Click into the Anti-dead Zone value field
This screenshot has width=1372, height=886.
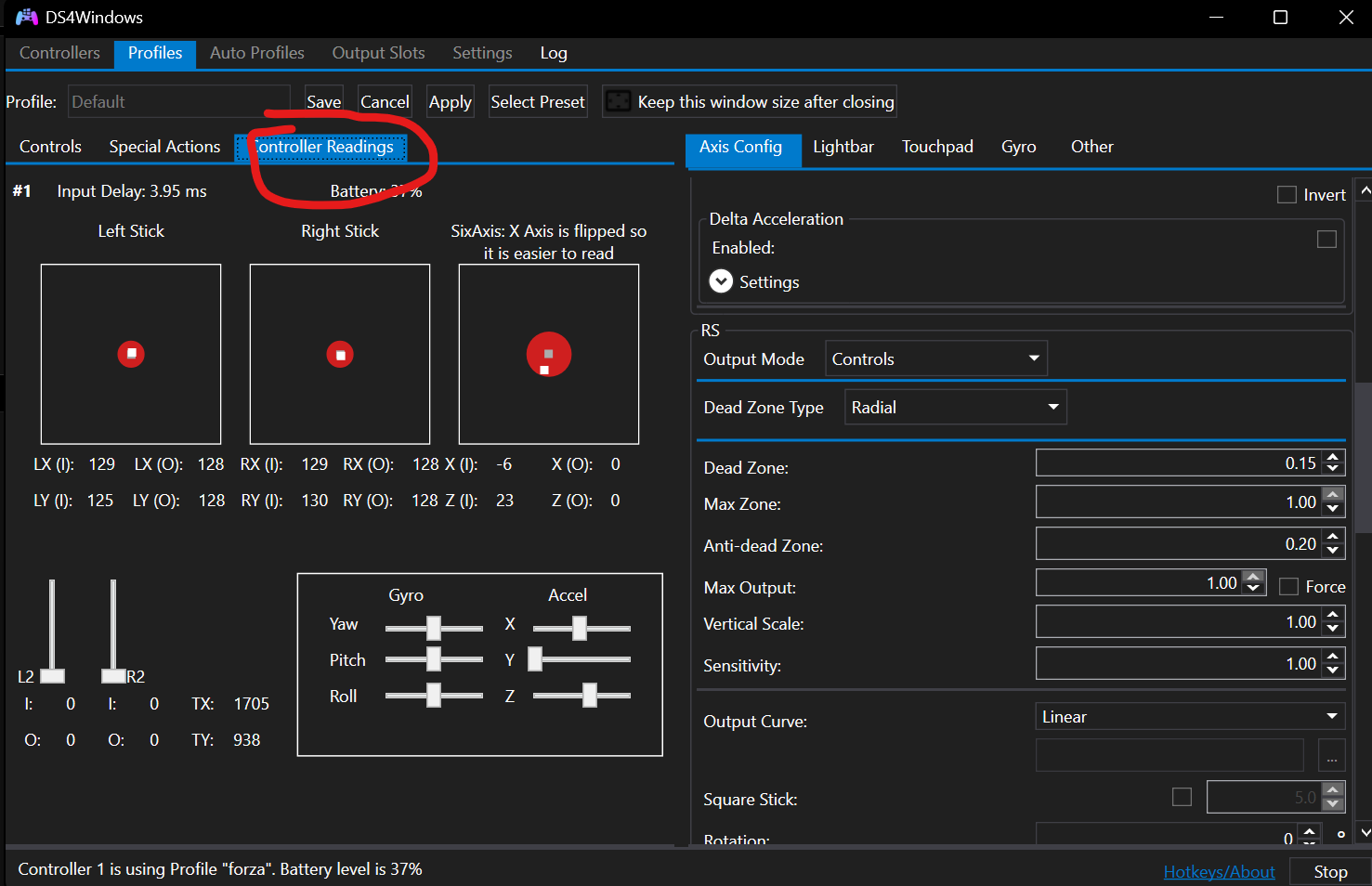click(1179, 543)
